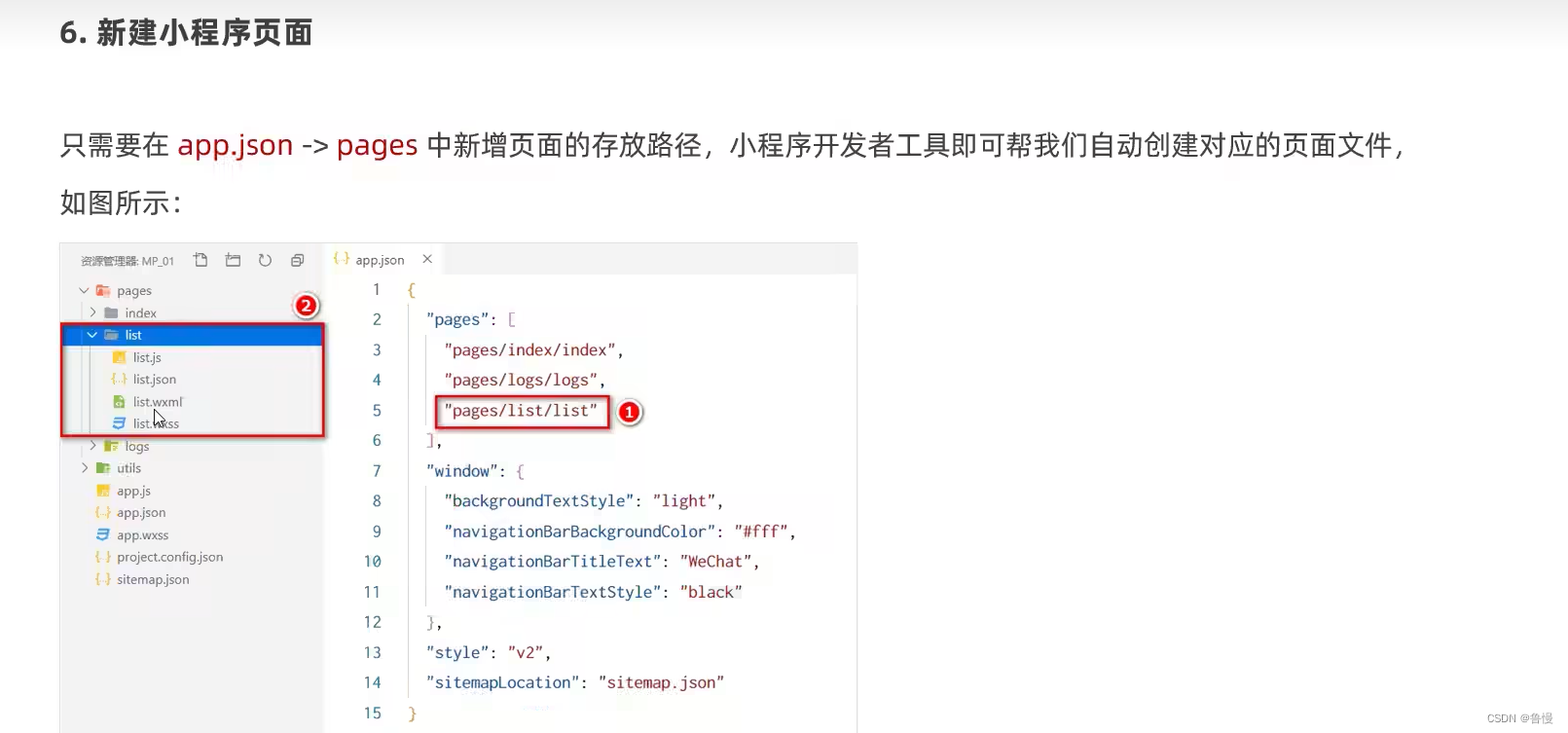Click the pages folder icon in tree
1568x733 pixels.
(x=103, y=290)
